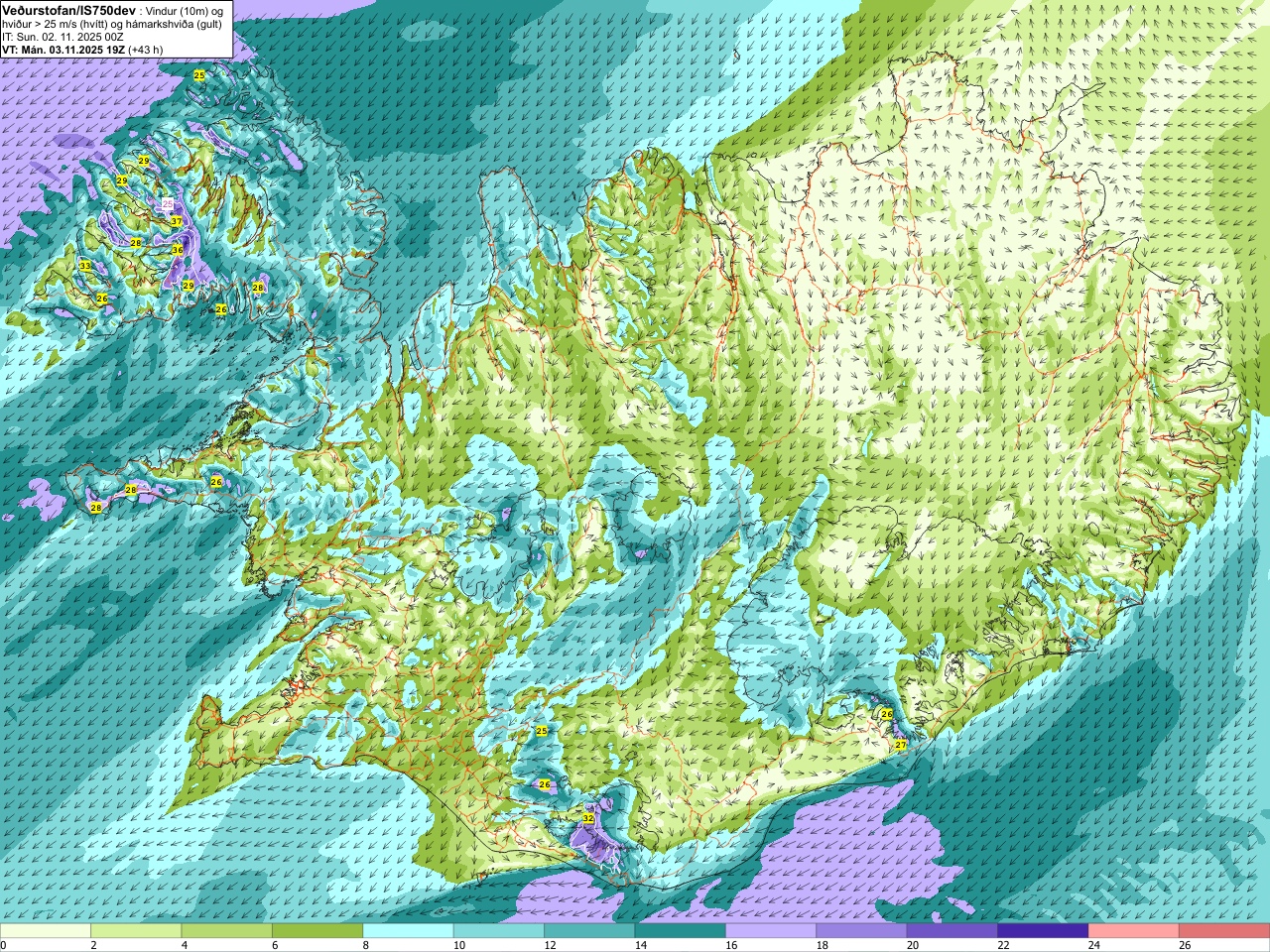1270x952 pixels.
Task: Click the 10 tick label on the scale
Action: click(459, 945)
